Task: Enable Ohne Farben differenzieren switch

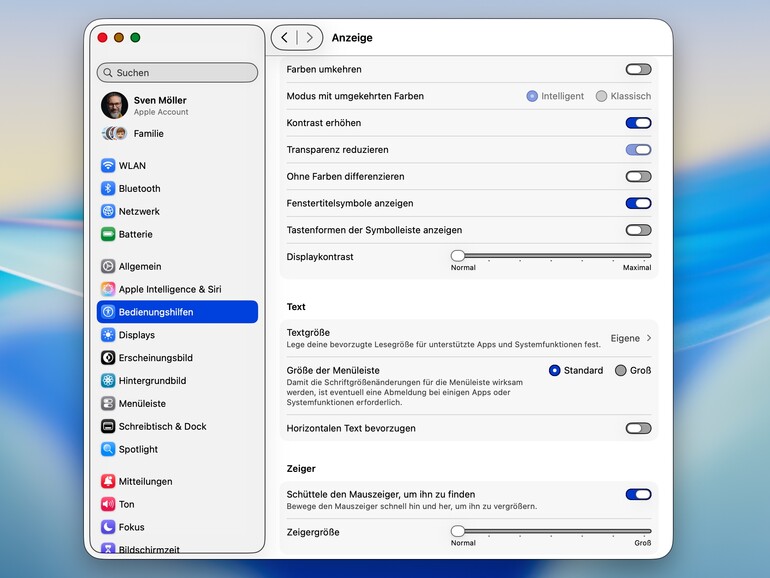Action: pyautogui.click(x=638, y=176)
